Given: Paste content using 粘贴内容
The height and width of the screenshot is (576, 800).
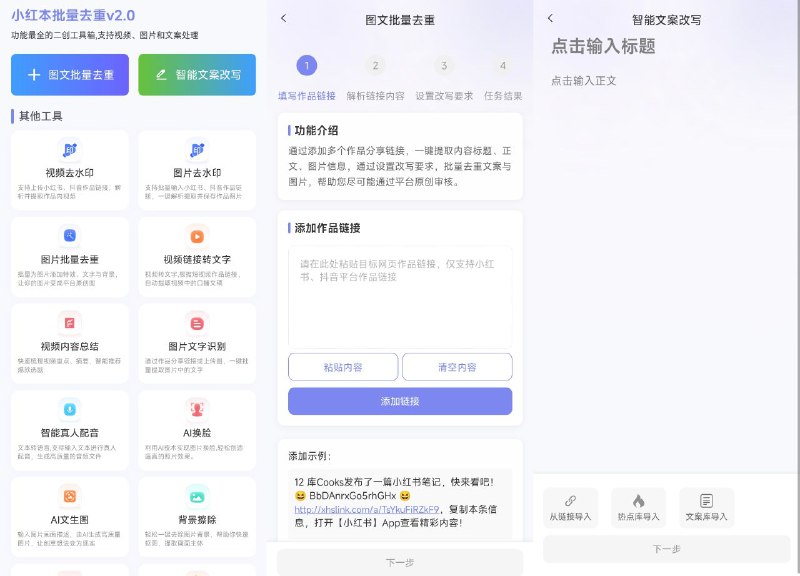Looking at the screenshot, I should 343,367.
